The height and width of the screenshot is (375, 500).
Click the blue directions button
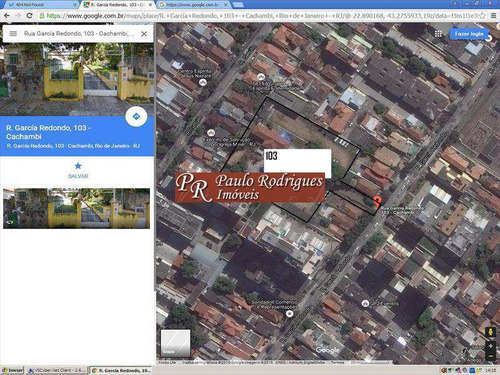pyautogui.click(x=136, y=117)
